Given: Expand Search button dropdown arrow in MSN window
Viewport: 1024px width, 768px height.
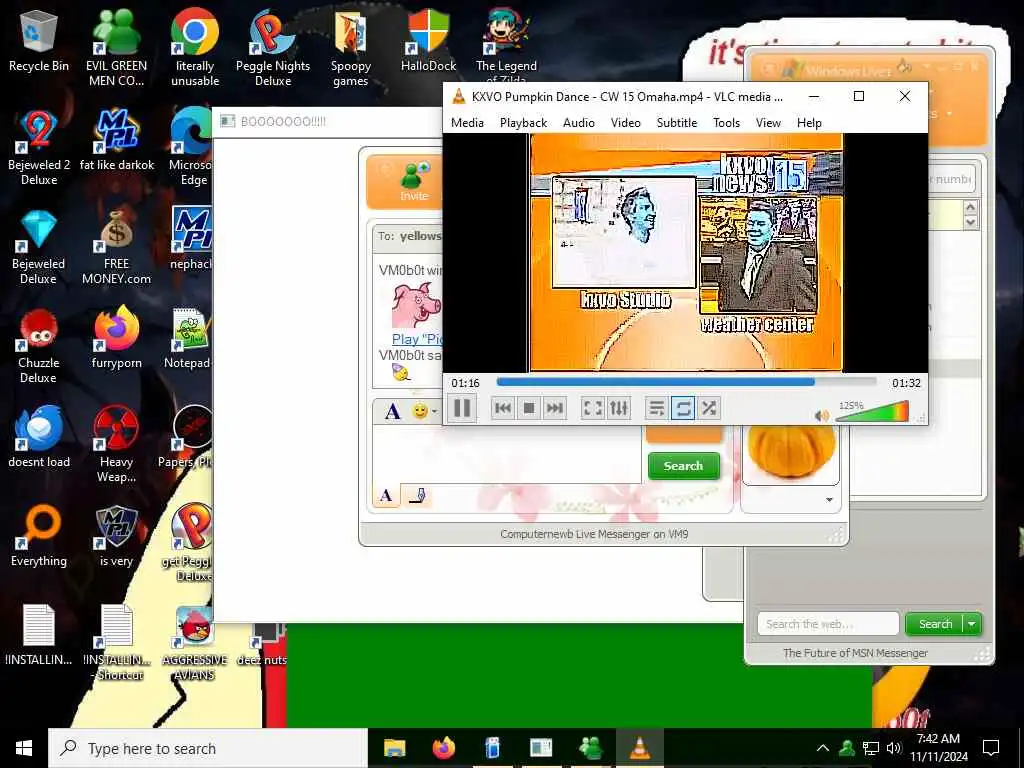Looking at the screenshot, I should (972, 624).
